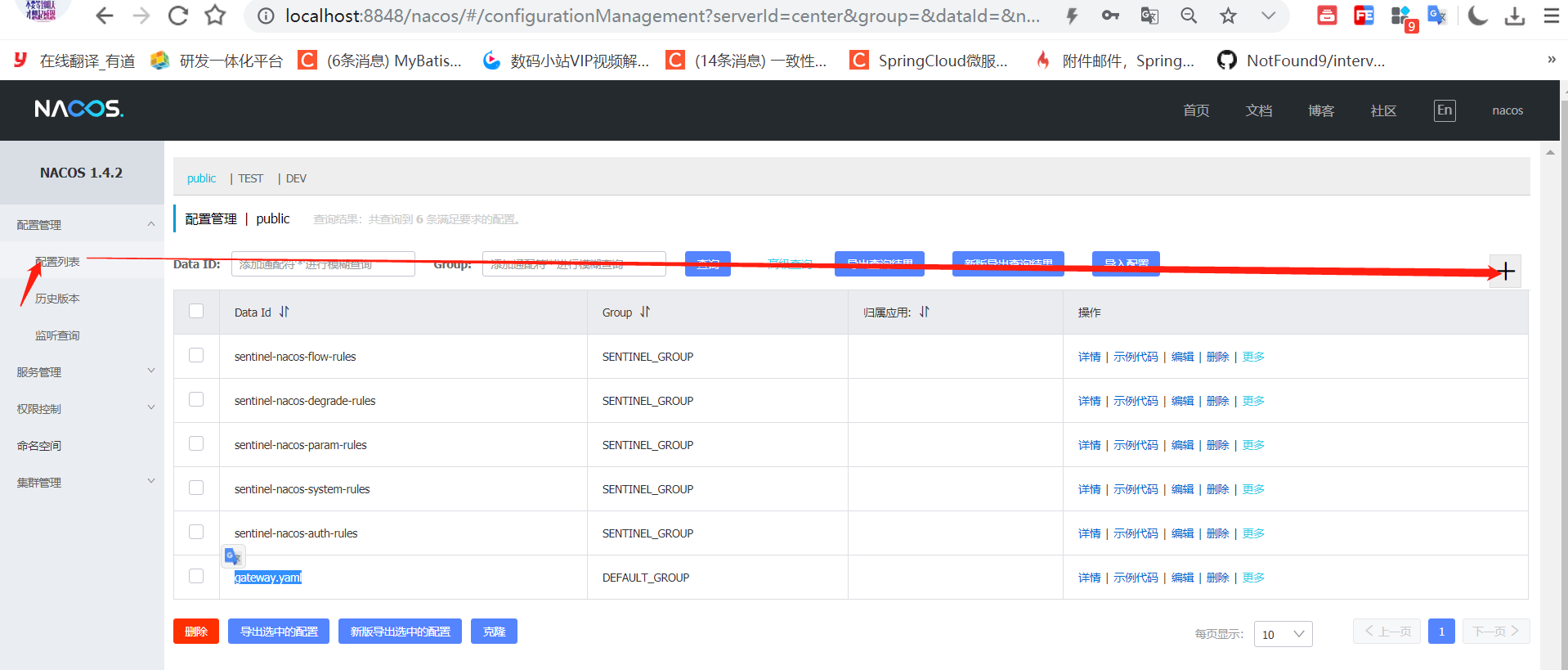This screenshot has height=670, width=1568.
Task: Check the sentinel-nacos-param-rules row
Action: click(196, 443)
